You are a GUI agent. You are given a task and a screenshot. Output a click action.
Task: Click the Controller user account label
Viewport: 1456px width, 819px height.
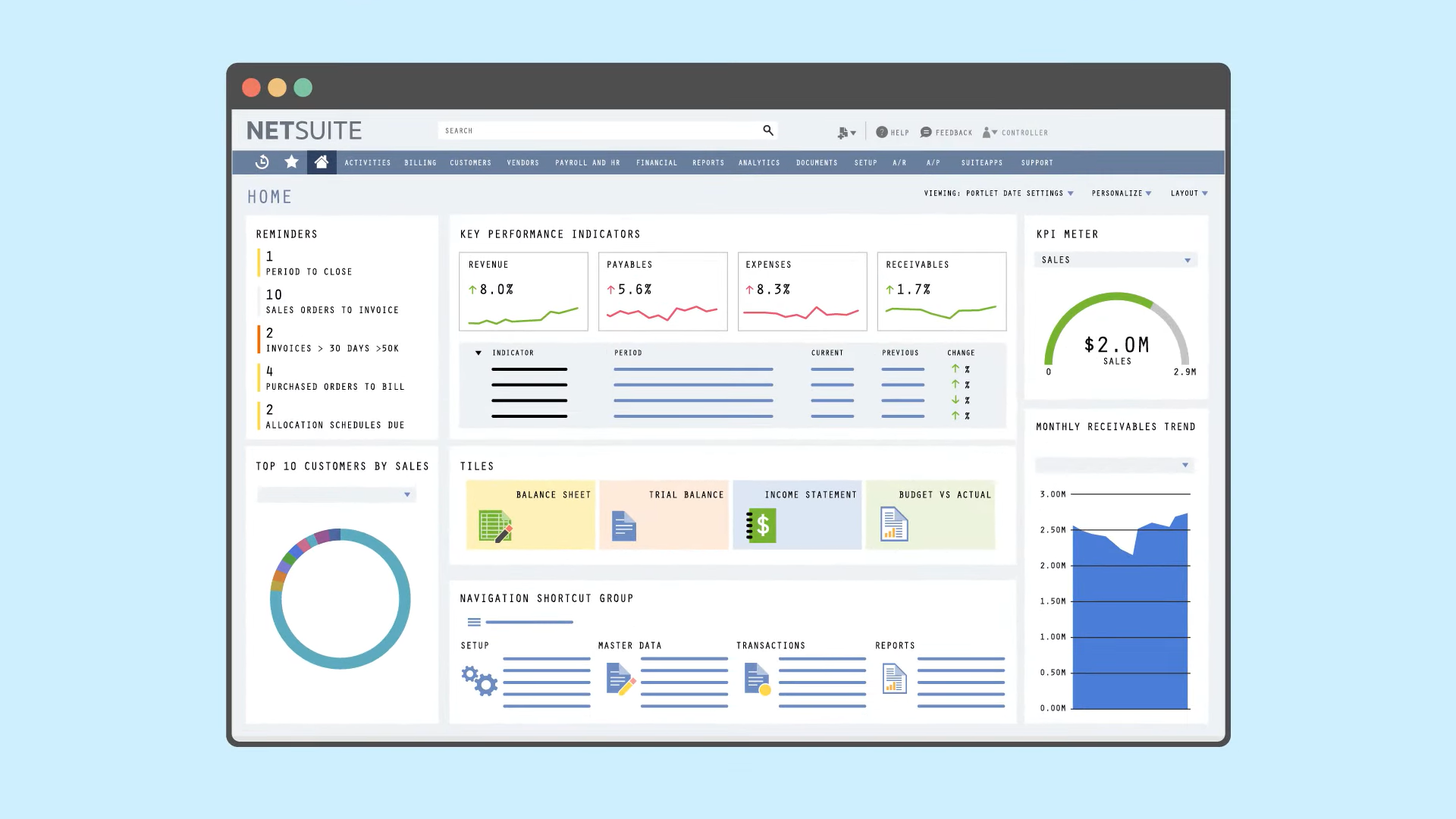[1023, 132]
